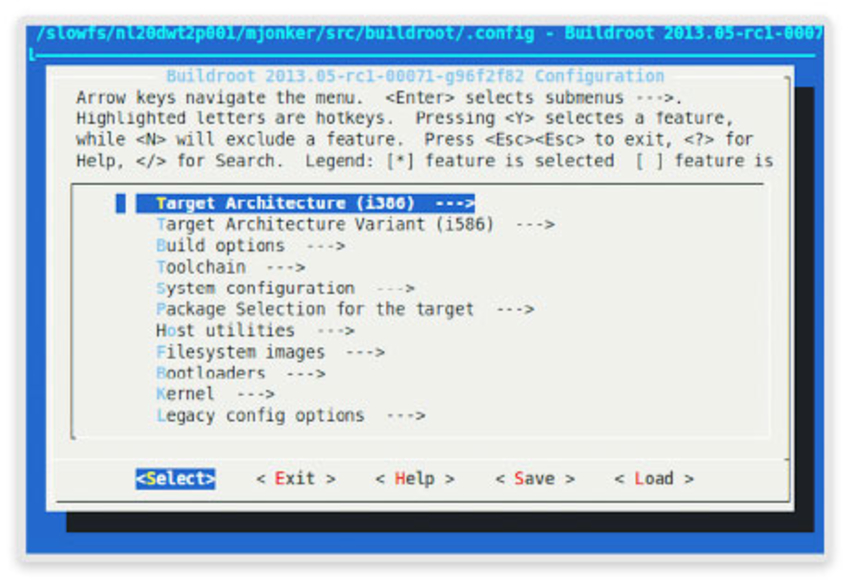Expand the Toolchain submenu
Viewport: 850px width, 586px height.
pos(200,267)
